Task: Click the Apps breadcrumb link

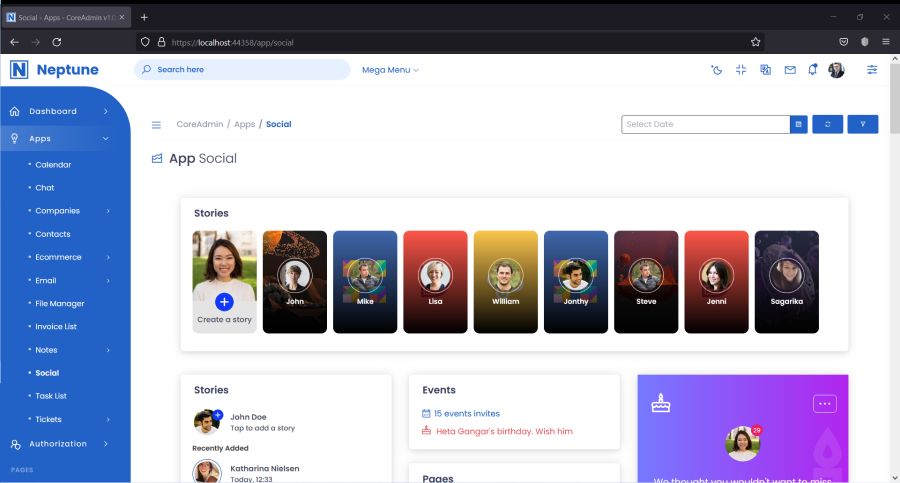Action: 245,124
